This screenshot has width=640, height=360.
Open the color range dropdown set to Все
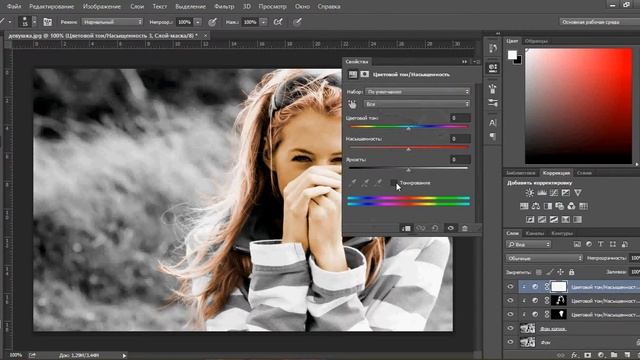click(x=418, y=104)
